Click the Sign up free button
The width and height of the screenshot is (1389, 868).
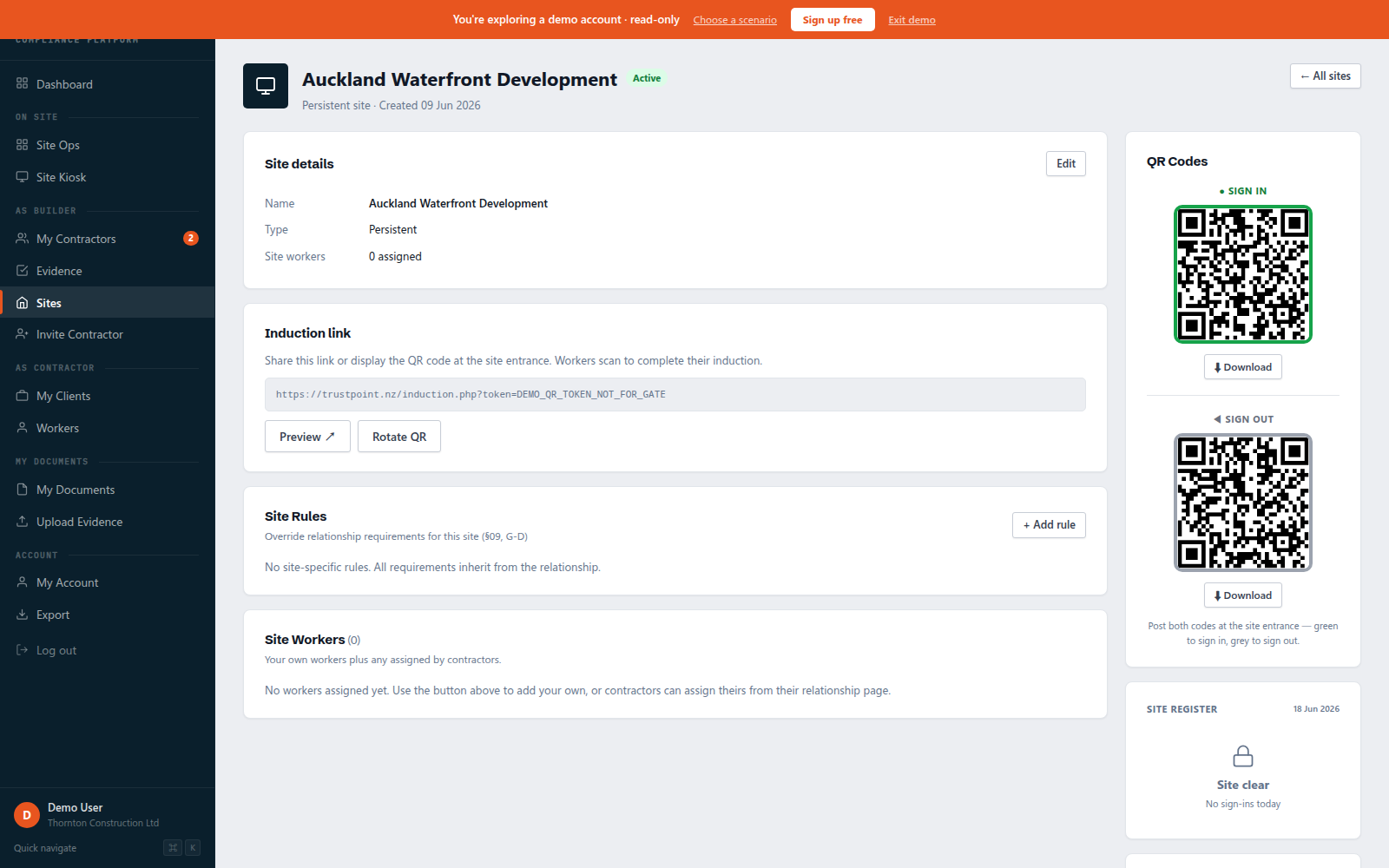(x=833, y=19)
